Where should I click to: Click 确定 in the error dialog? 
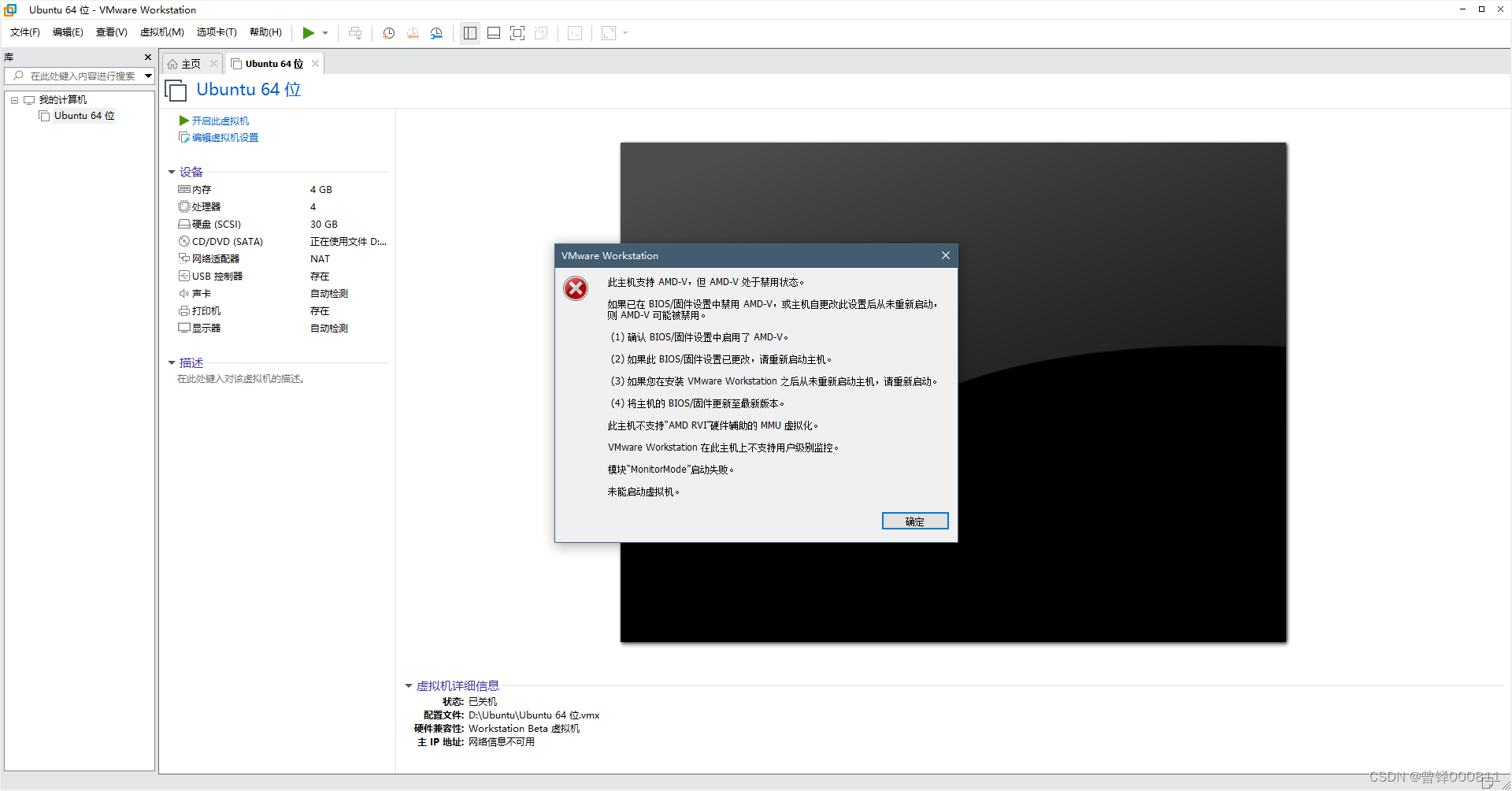[x=915, y=521]
